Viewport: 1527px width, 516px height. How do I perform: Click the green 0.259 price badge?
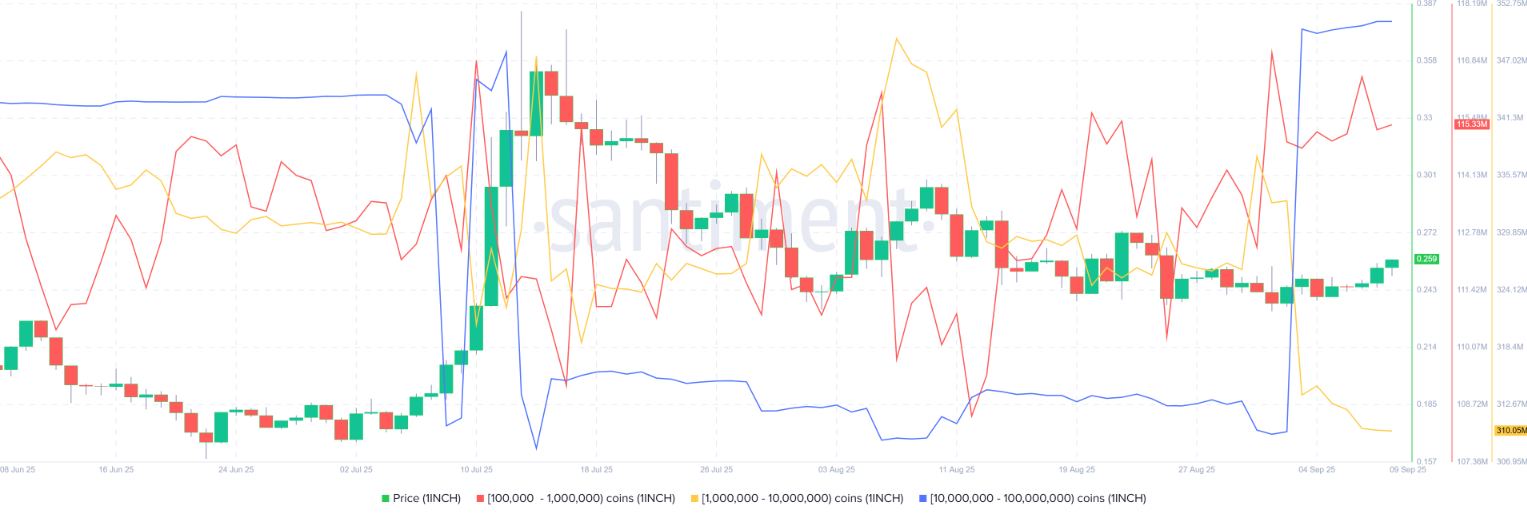[1426, 259]
